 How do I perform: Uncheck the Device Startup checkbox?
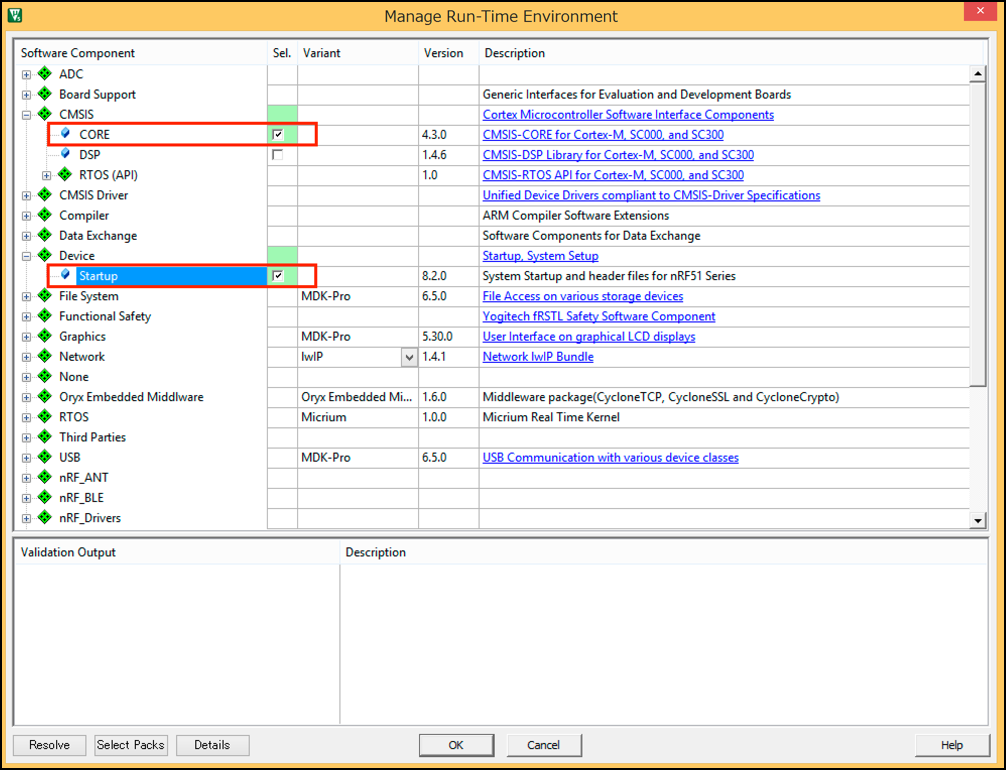click(278, 276)
